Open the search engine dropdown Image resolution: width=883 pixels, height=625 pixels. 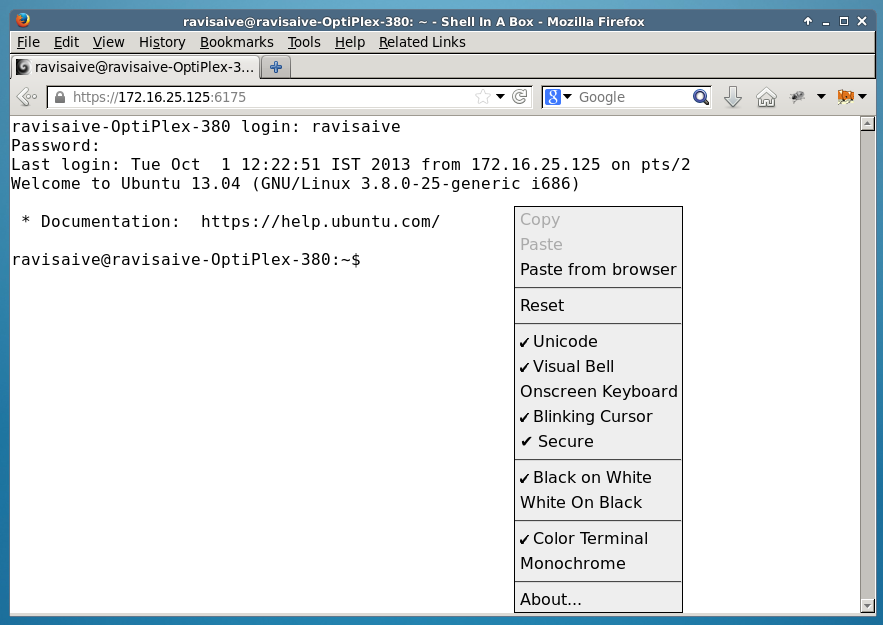pyautogui.click(x=566, y=98)
